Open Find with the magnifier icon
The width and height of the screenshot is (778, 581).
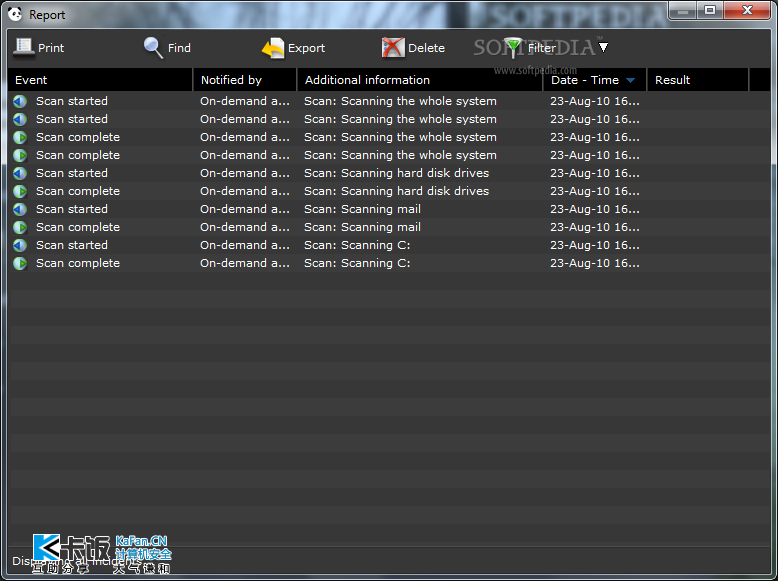[153, 48]
